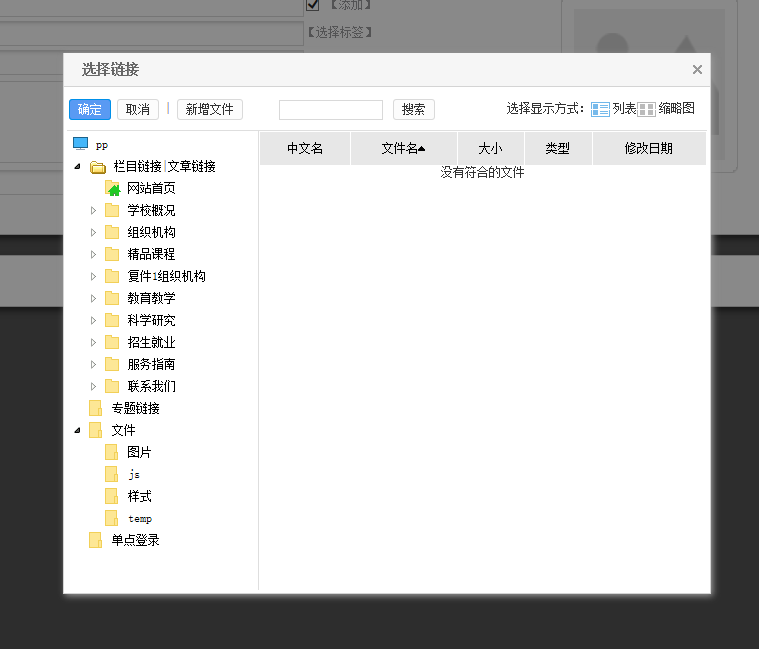
Task: Collapse the 文件 tree node
Action: 77,430
